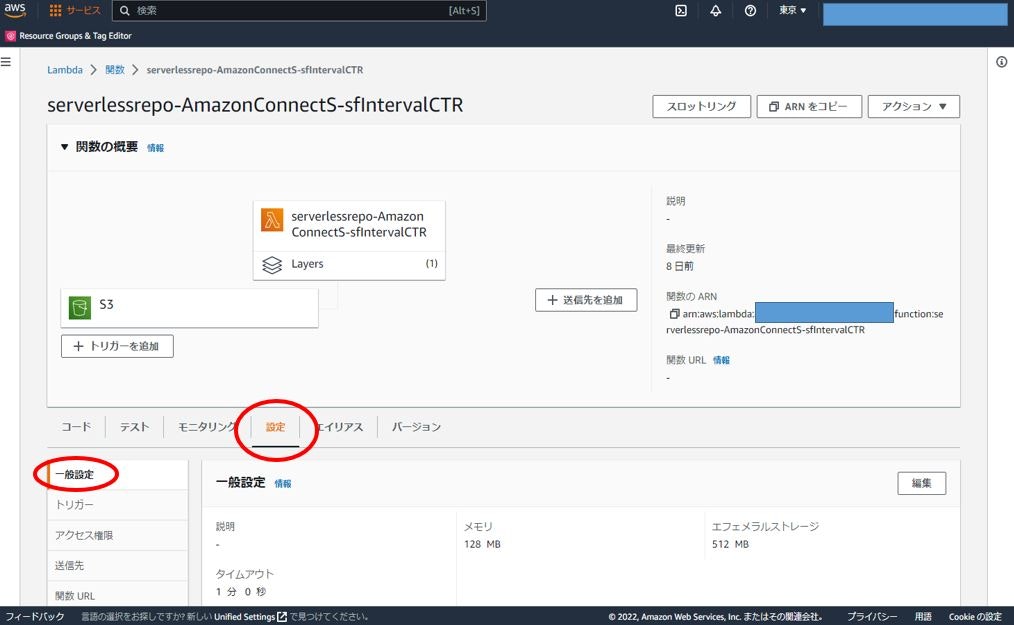Switch to the バージョン tab
Image resolution: width=1014 pixels, height=625 pixels.
[416, 427]
